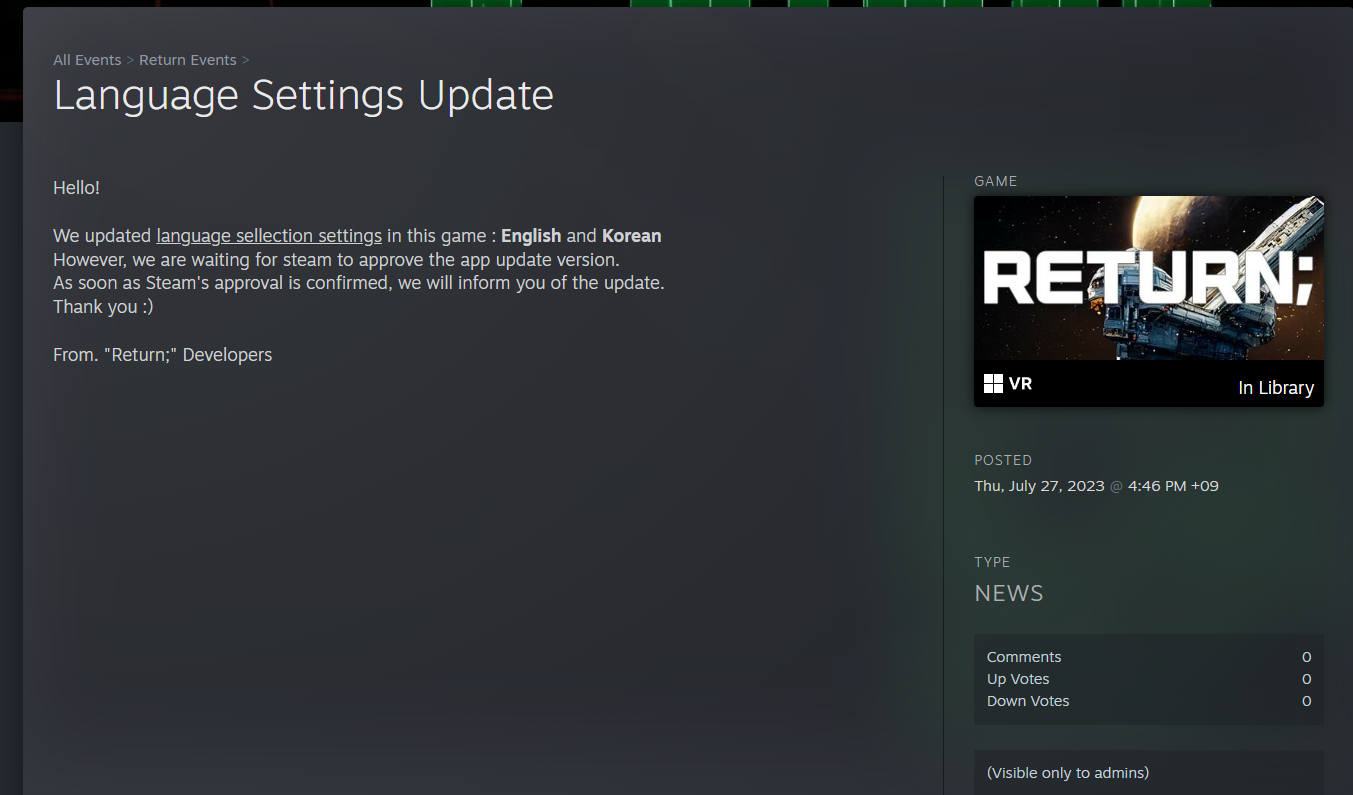Select the NEWS type label
Image resolution: width=1353 pixels, height=795 pixels.
pyautogui.click(x=1009, y=593)
